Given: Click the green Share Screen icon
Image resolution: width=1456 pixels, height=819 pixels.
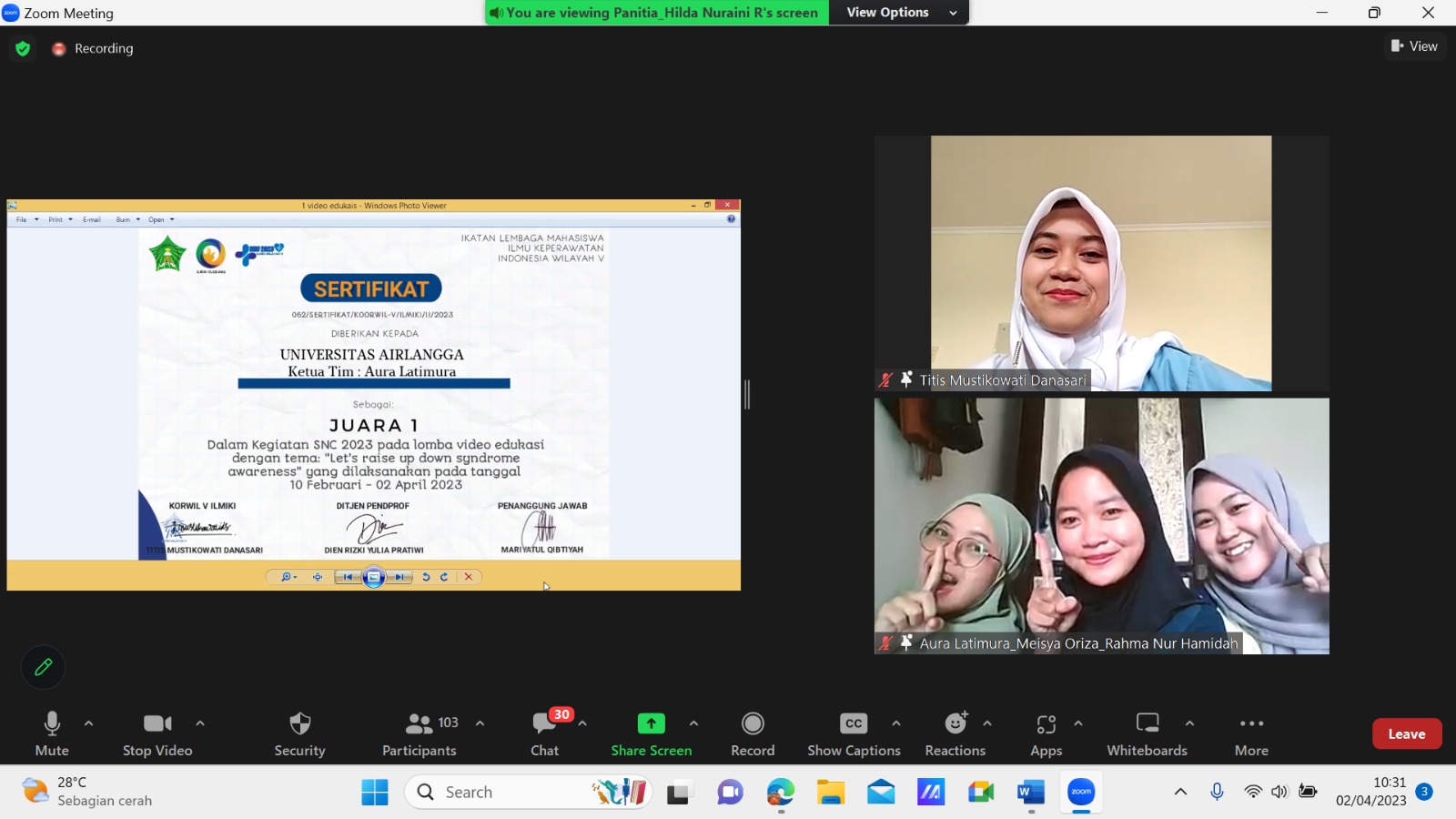Looking at the screenshot, I should [651, 723].
